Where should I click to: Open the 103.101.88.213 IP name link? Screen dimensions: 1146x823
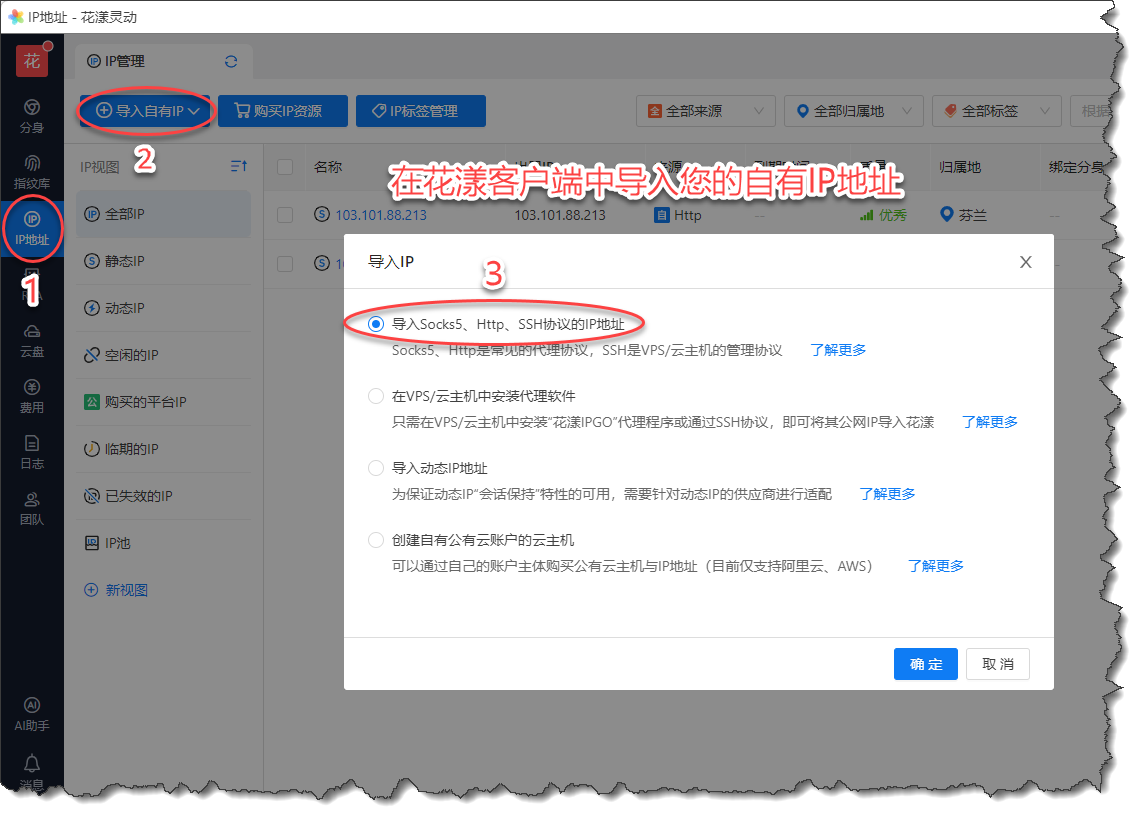[381, 215]
